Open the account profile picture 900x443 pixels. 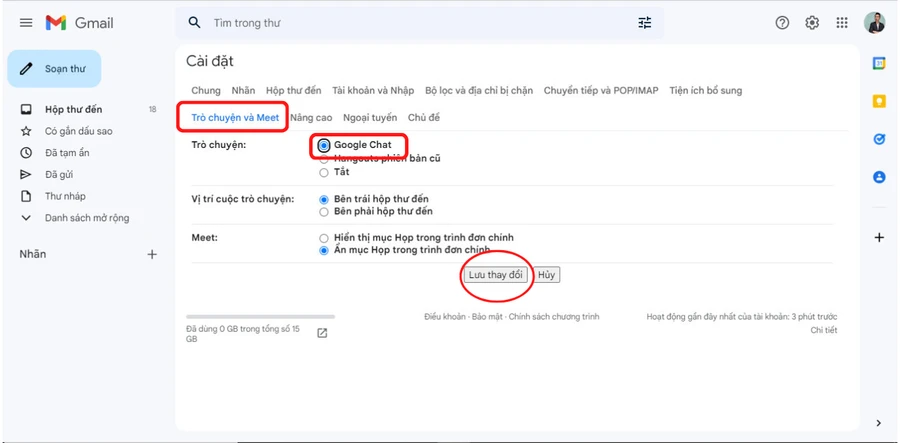pyautogui.click(x=875, y=23)
